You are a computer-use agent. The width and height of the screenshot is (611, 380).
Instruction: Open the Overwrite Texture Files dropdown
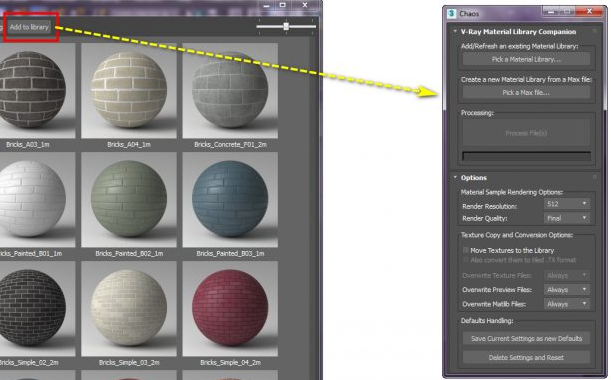567,276
